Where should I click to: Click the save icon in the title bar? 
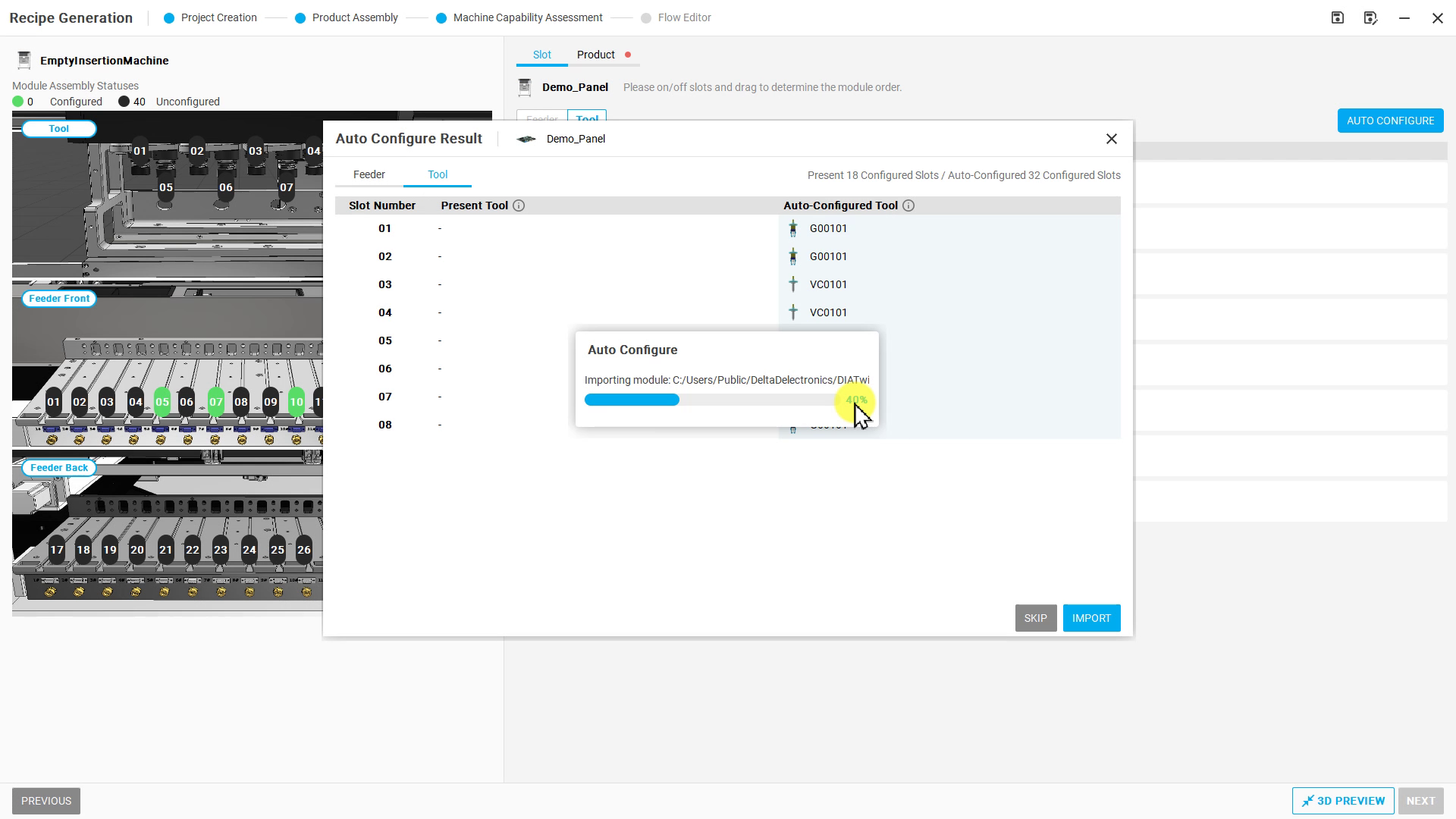click(x=1338, y=17)
